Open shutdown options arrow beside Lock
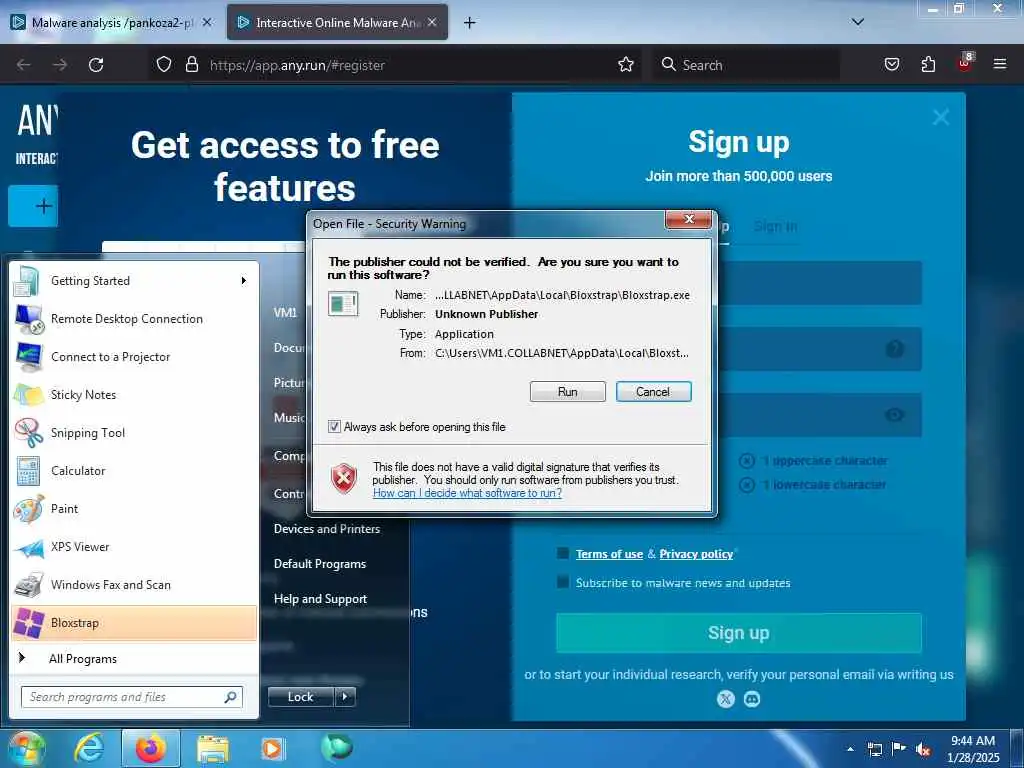 tap(345, 697)
